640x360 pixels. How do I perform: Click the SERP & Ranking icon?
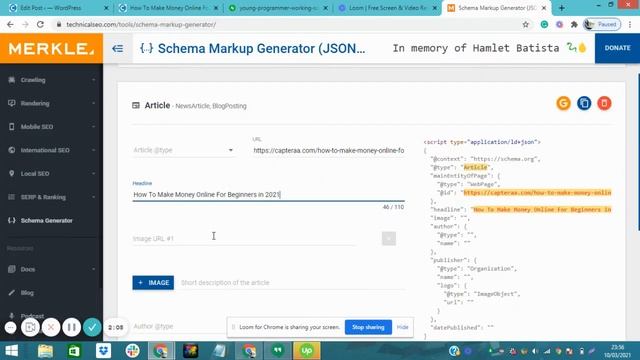11,197
